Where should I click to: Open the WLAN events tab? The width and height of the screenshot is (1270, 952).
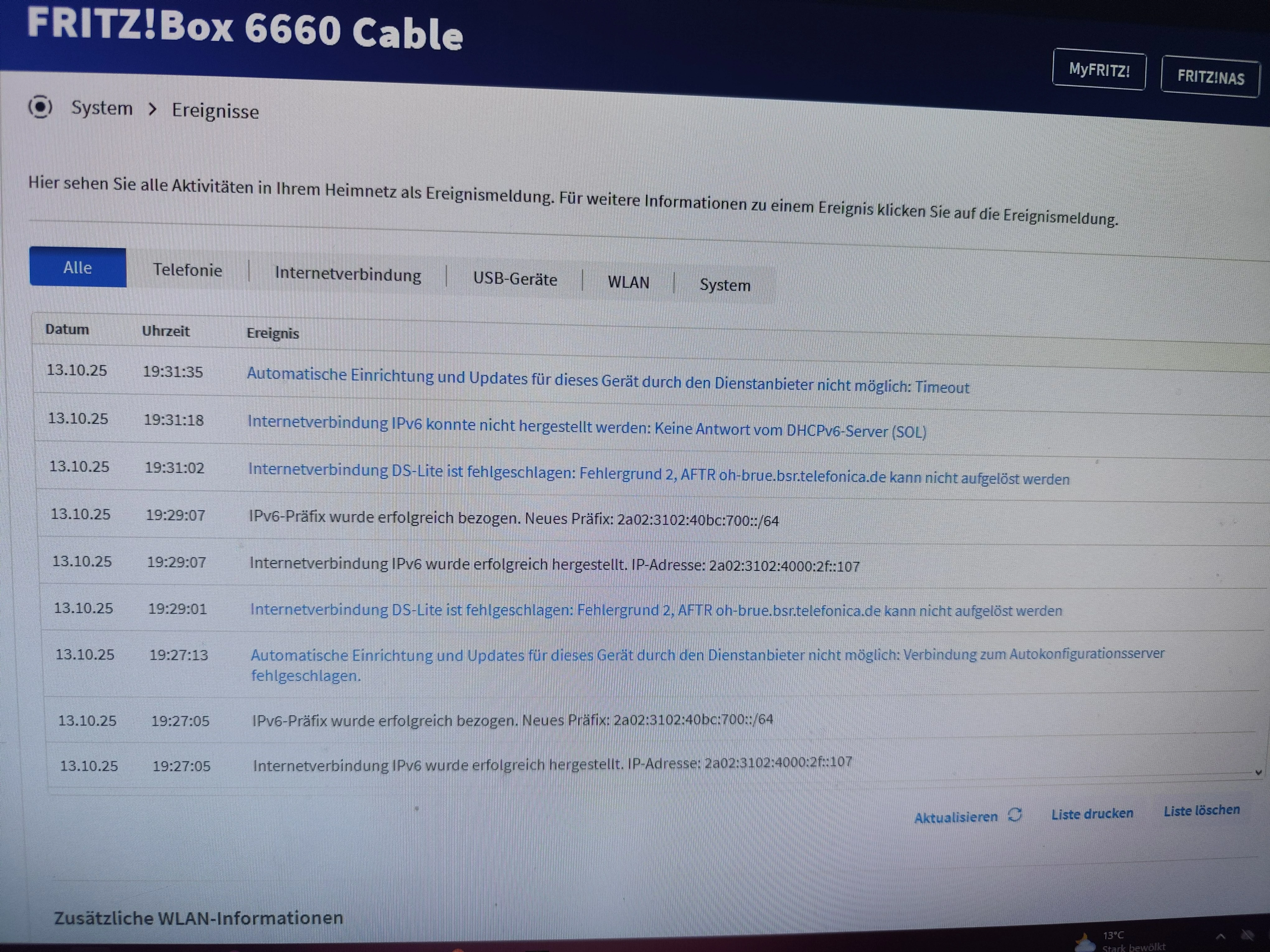click(x=629, y=282)
